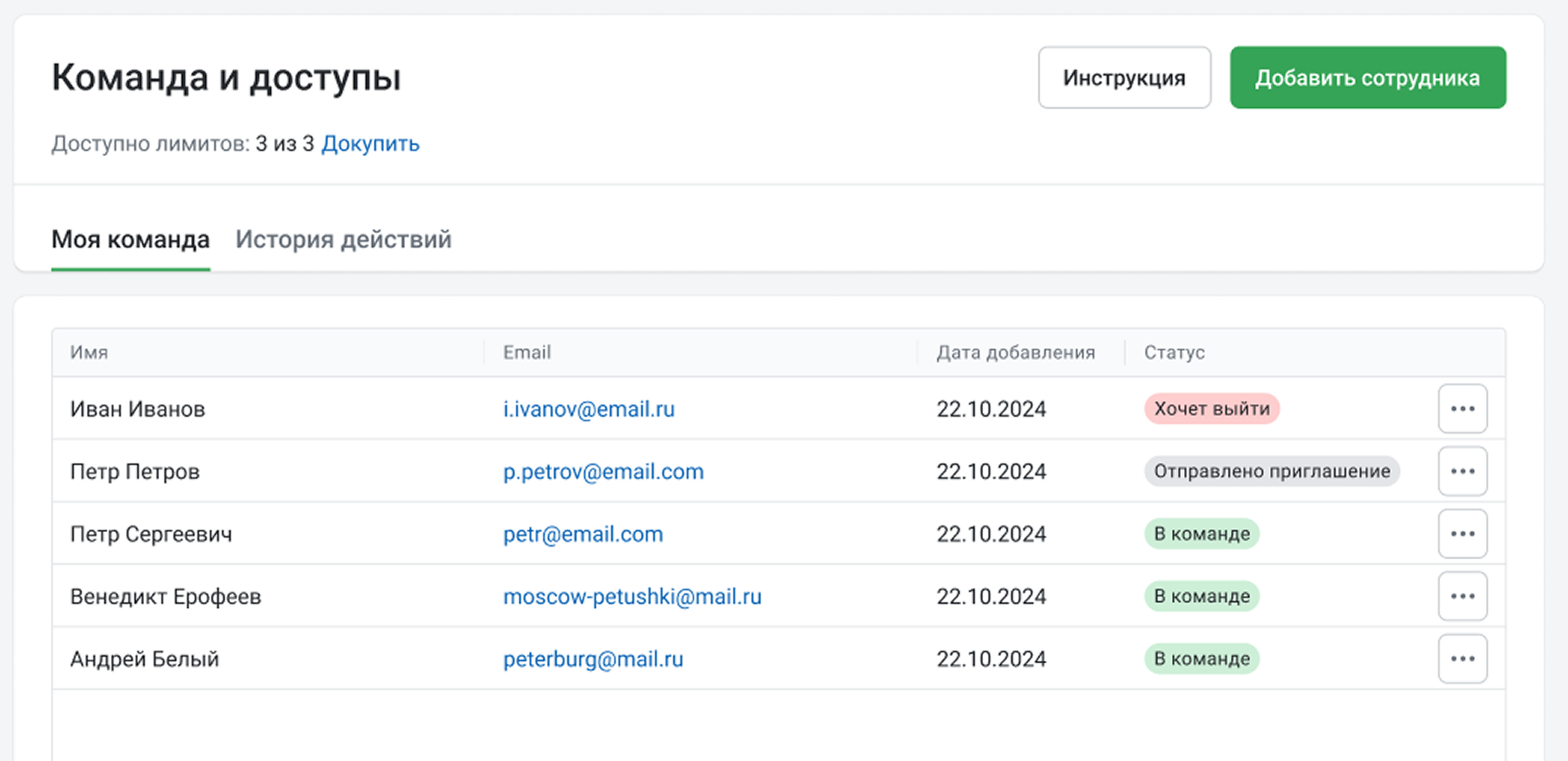Click email i.ivanov@email.ru
This screenshot has height=761, width=1568.
click(x=589, y=409)
